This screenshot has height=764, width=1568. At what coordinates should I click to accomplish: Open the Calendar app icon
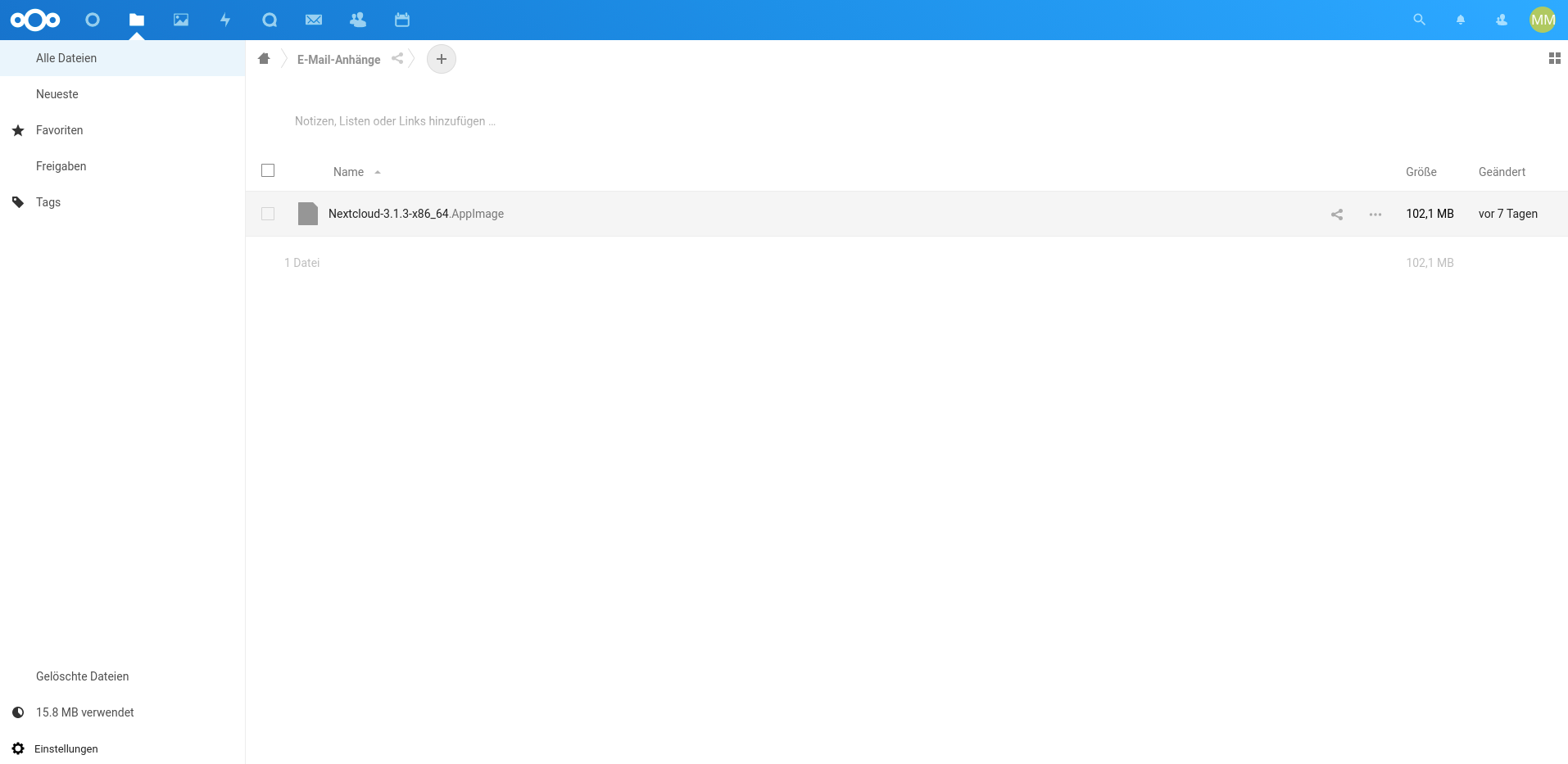click(402, 20)
